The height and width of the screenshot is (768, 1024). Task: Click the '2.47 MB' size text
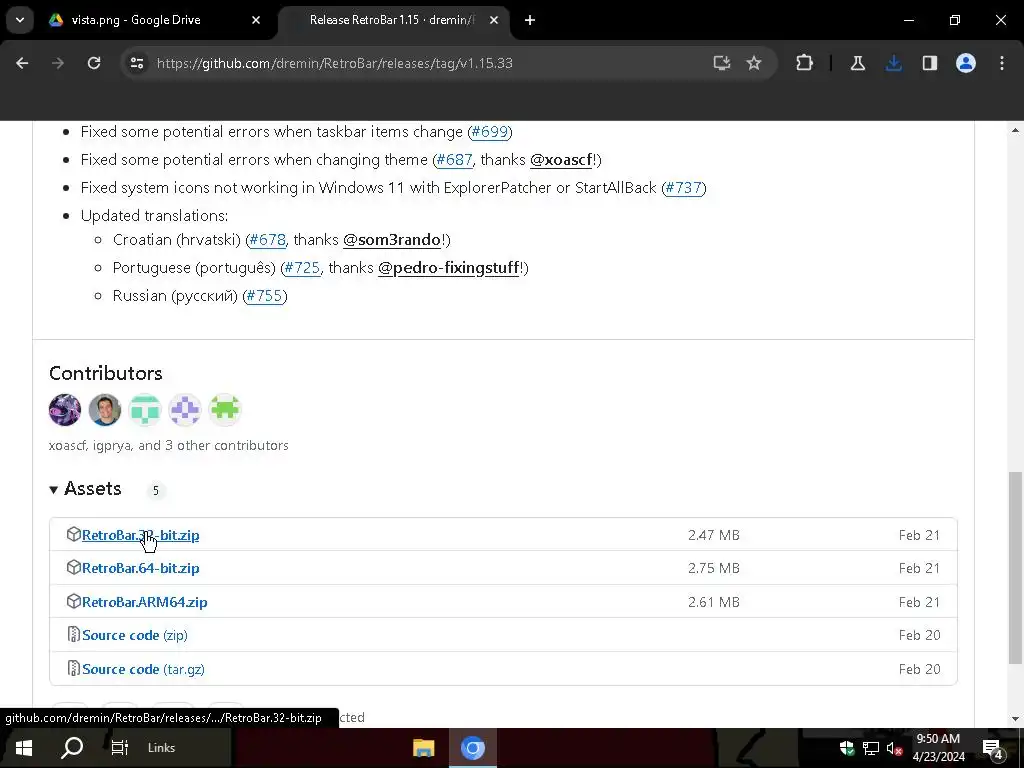point(714,536)
